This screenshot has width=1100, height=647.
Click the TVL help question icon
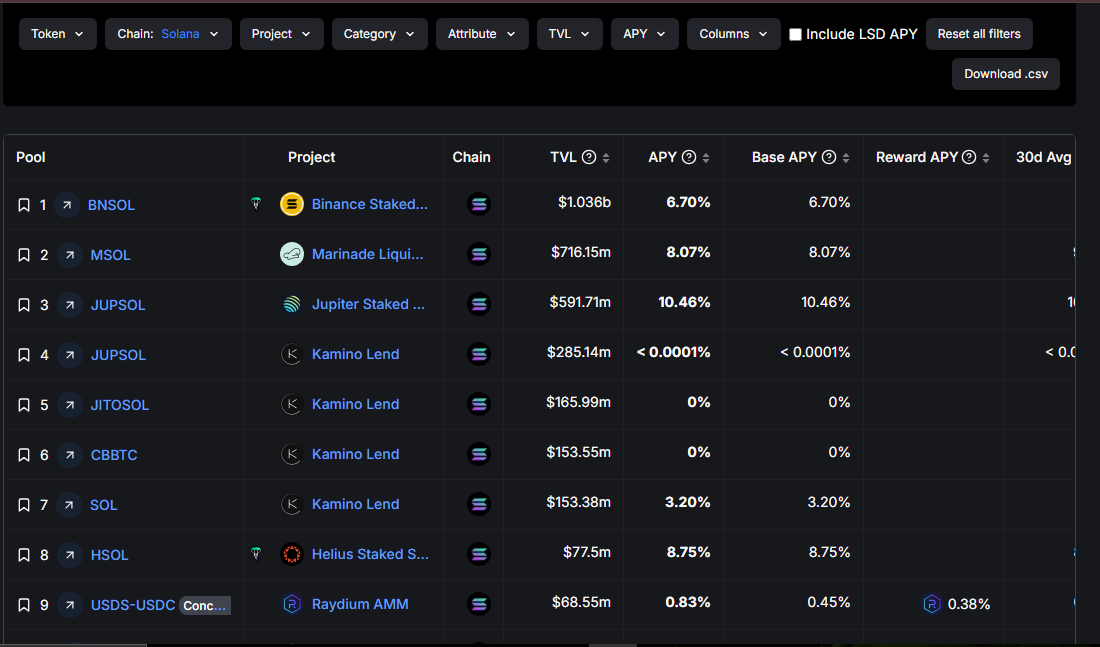pos(589,157)
